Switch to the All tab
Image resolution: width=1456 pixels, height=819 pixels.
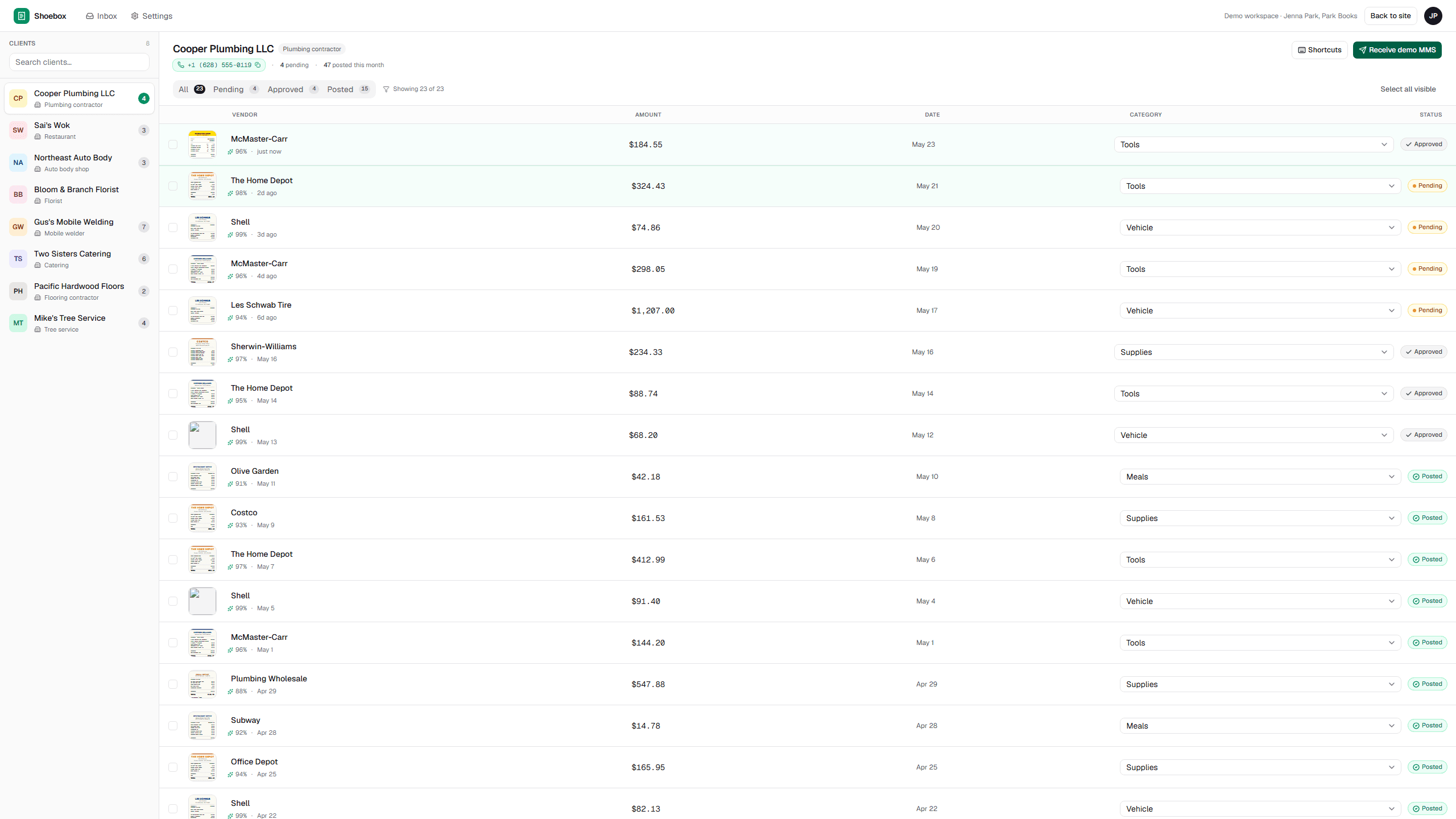pos(191,89)
